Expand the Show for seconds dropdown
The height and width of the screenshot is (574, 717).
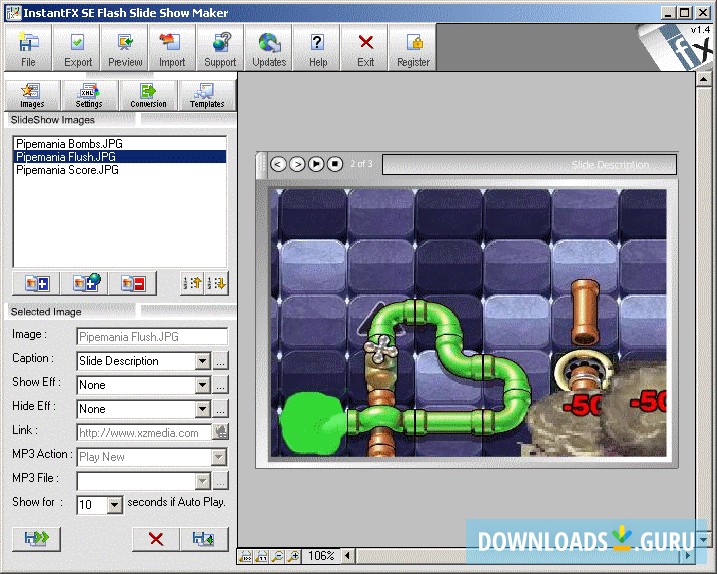pyautogui.click(x=115, y=505)
